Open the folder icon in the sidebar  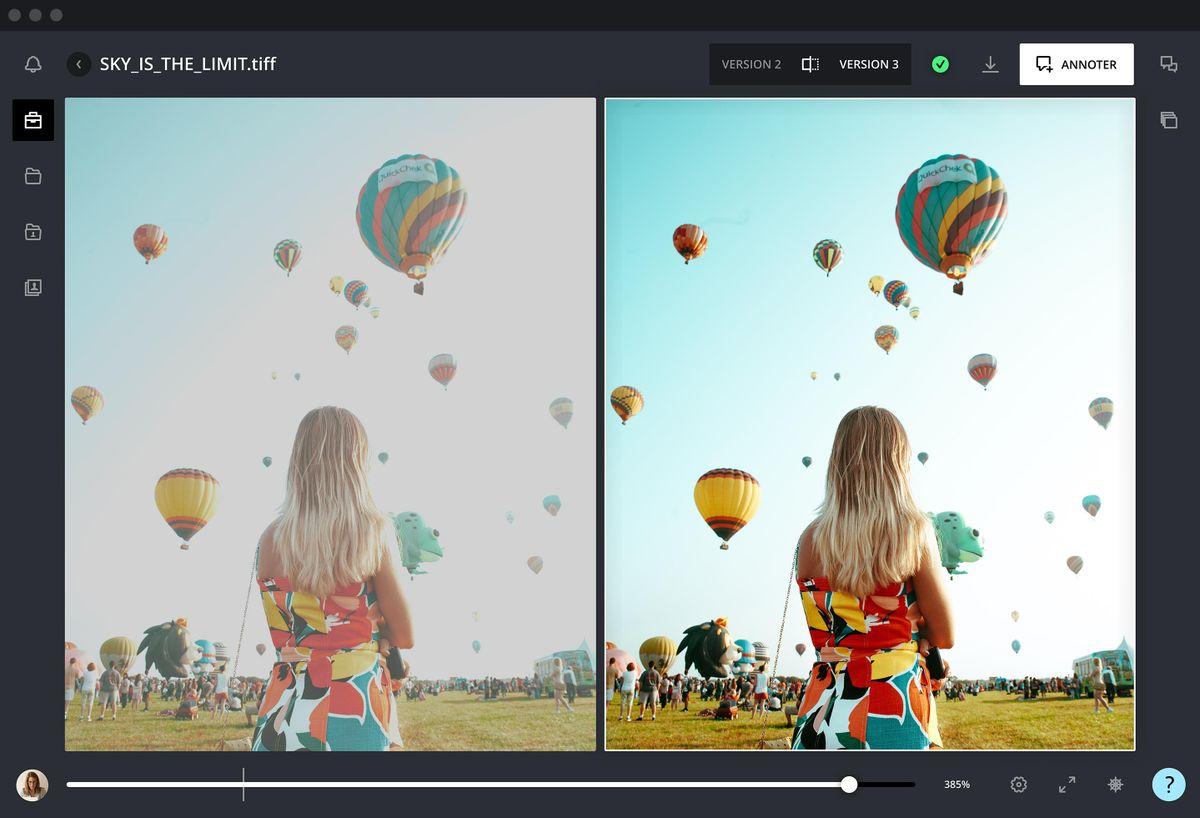pos(33,176)
